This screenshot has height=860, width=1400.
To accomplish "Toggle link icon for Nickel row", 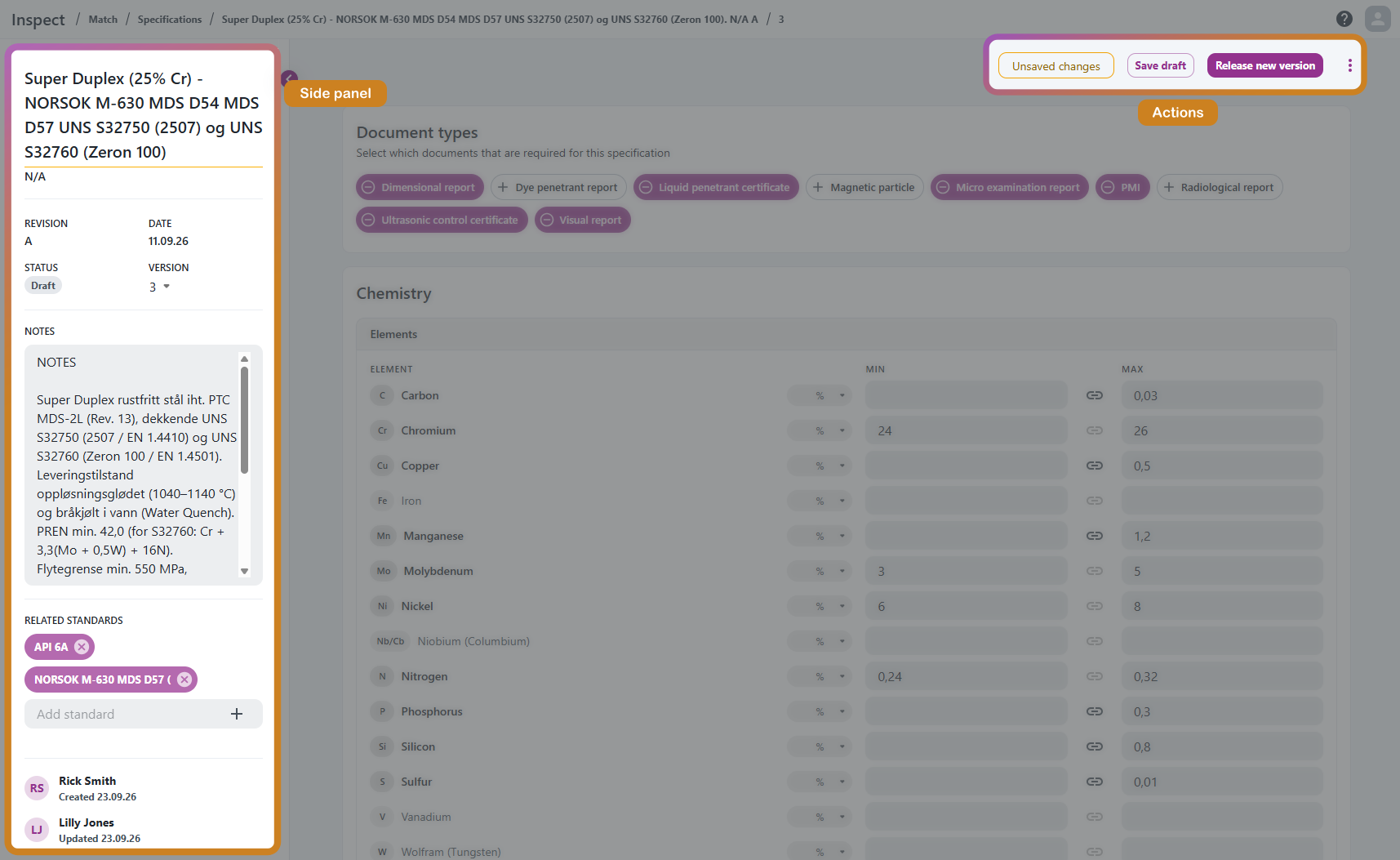I will pos(1095,606).
